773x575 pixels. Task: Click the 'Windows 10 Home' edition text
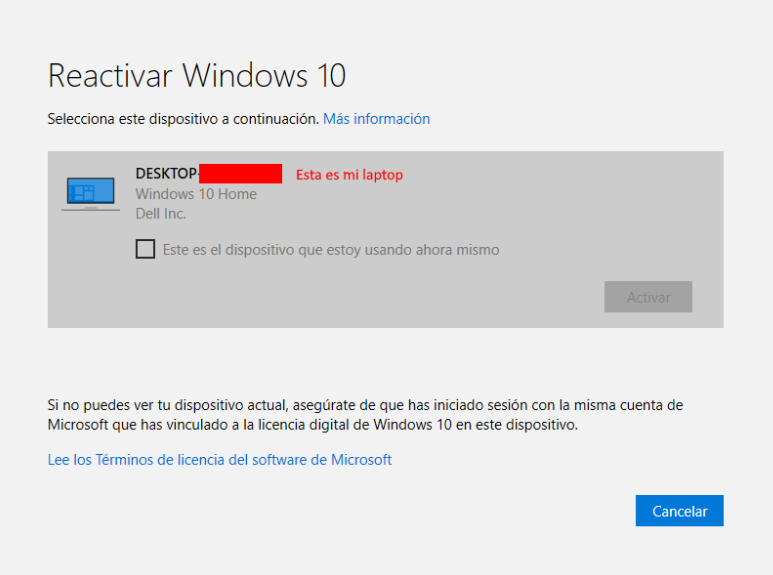[196, 194]
